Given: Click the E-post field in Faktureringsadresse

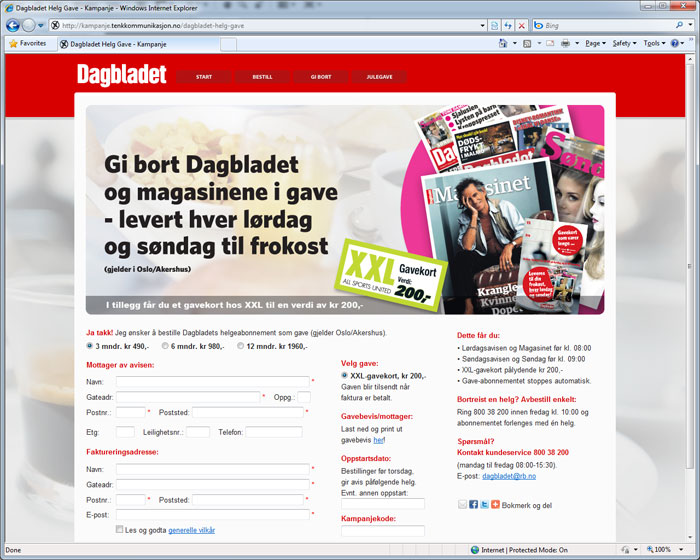Looking at the screenshot, I should coord(212,514).
